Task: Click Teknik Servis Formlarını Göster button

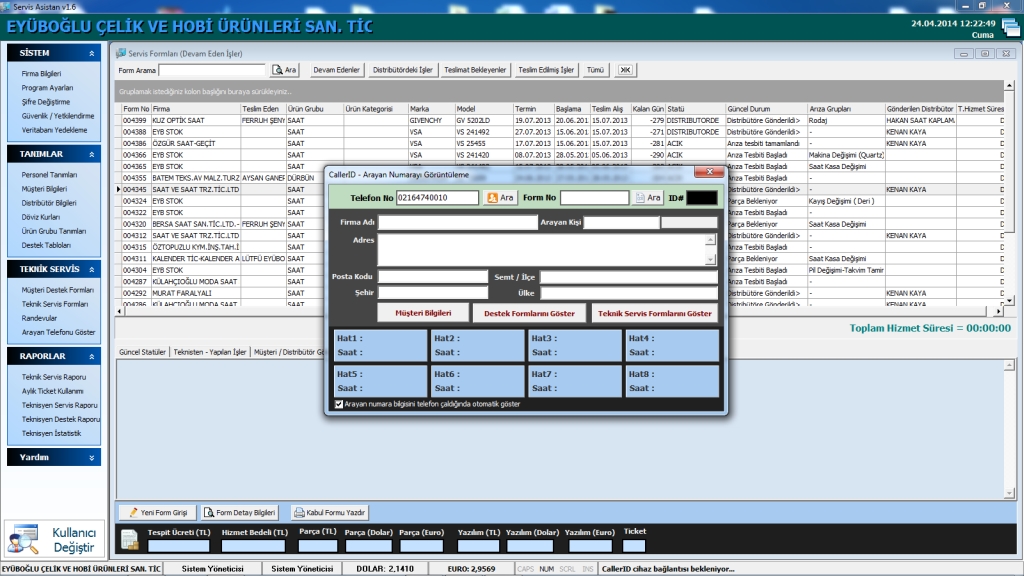Action: point(654,313)
